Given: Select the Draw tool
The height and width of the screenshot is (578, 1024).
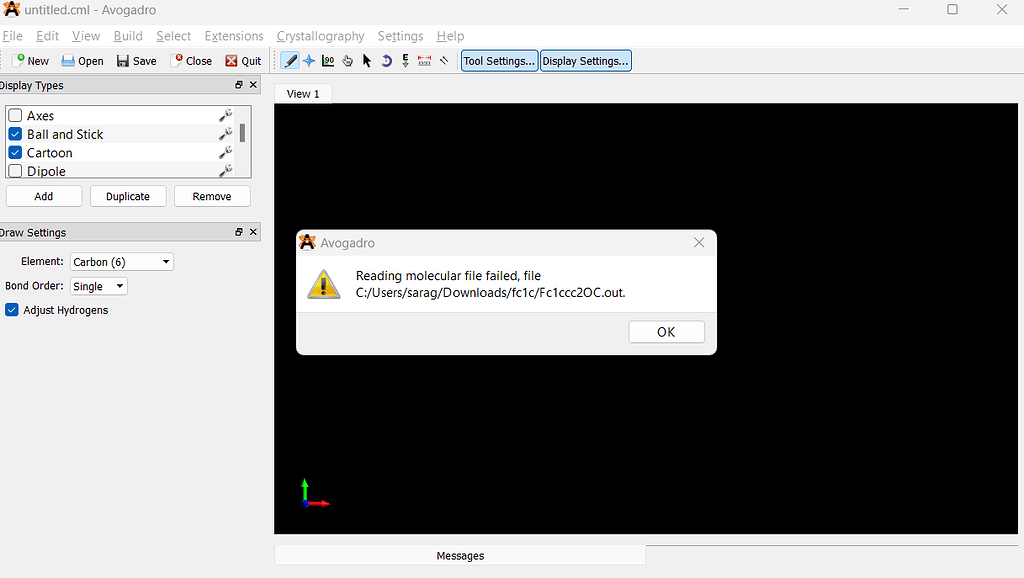Looking at the screenshot, I should [288, 60].
